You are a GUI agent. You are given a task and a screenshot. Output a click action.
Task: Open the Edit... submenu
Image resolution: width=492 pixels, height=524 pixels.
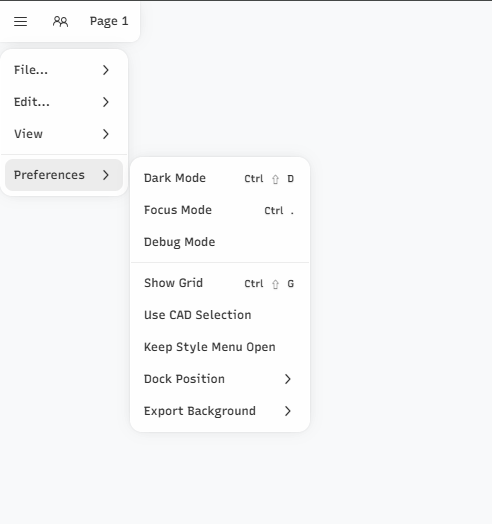[x=64, y=102]
